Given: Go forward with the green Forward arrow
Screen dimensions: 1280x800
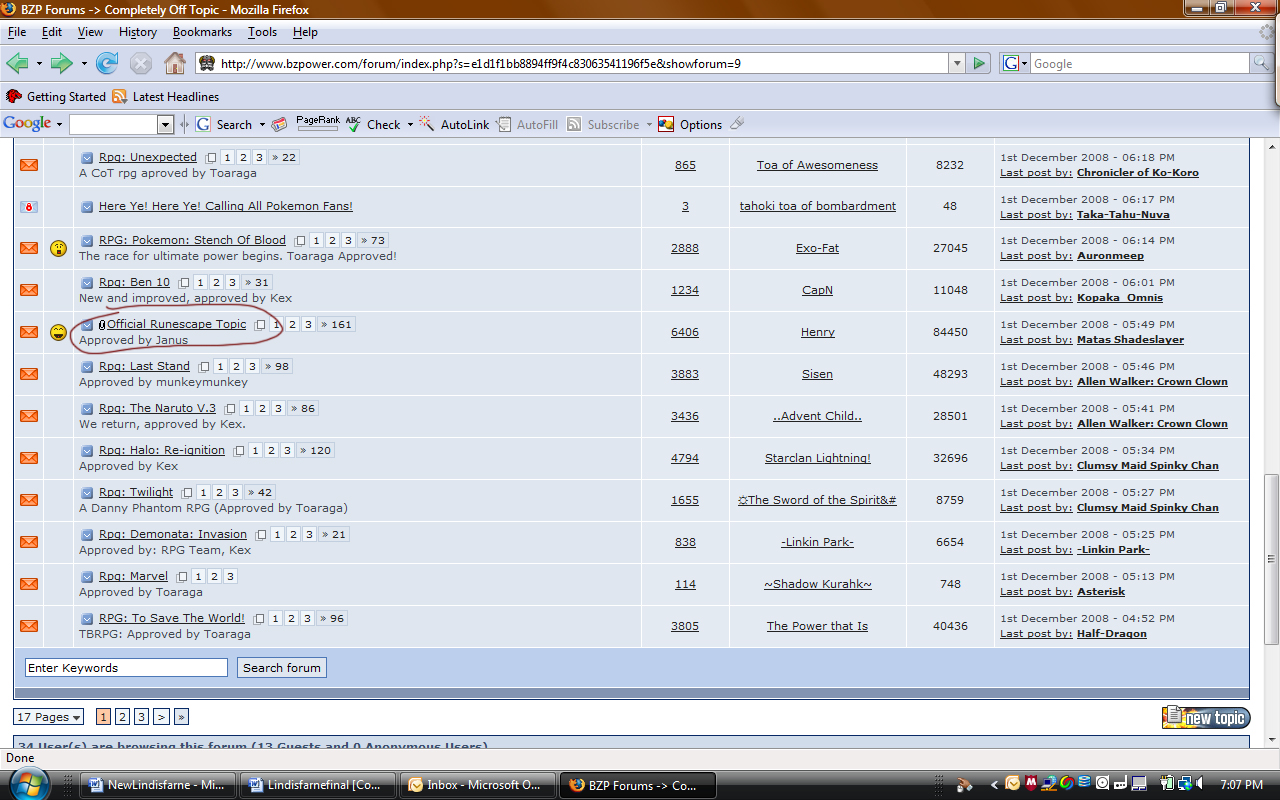Looking at the screenshot, I should (62, 64).
